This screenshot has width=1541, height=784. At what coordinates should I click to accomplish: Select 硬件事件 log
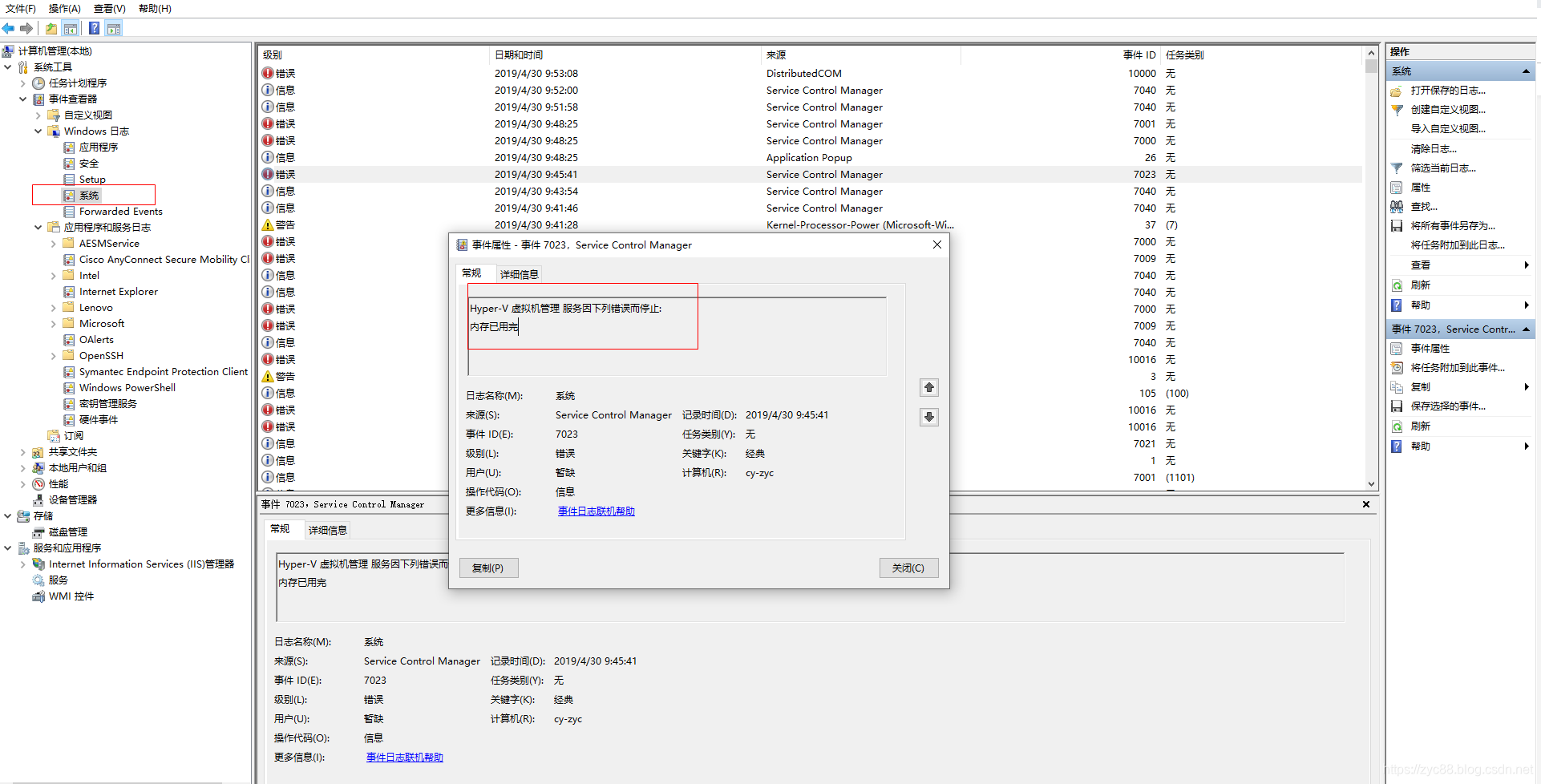point(98,420)
